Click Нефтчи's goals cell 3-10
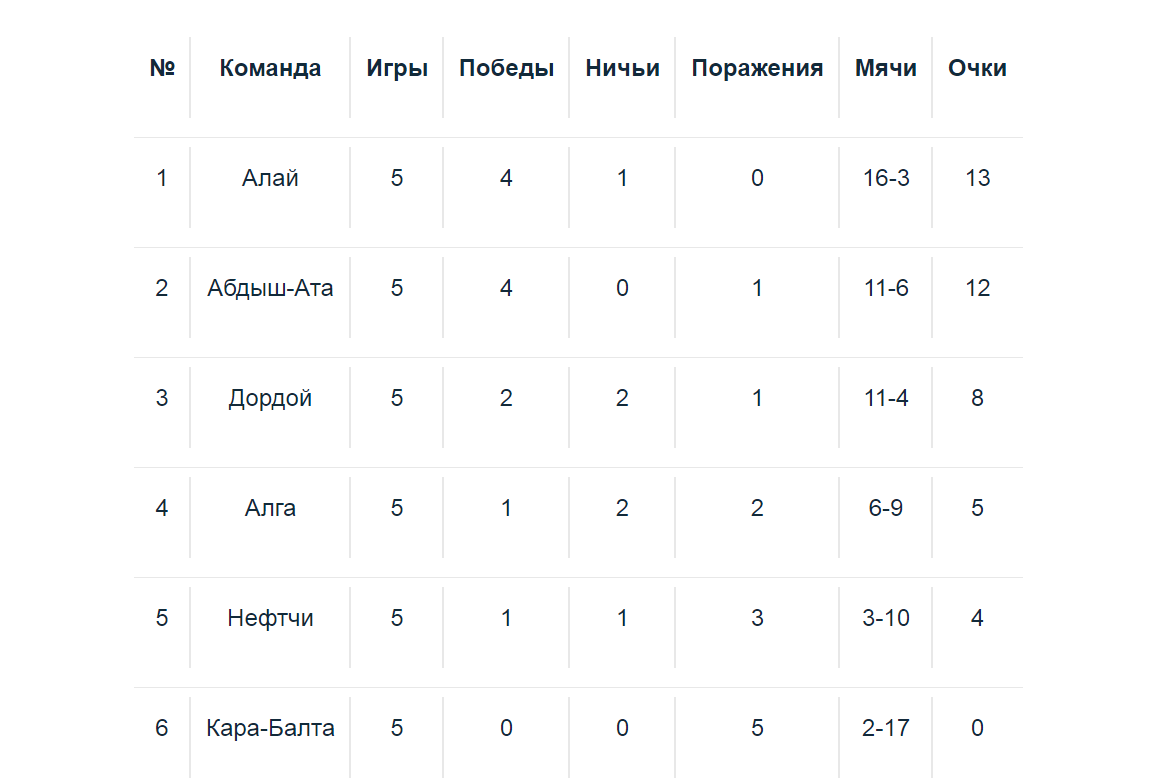 click(886, 618)
